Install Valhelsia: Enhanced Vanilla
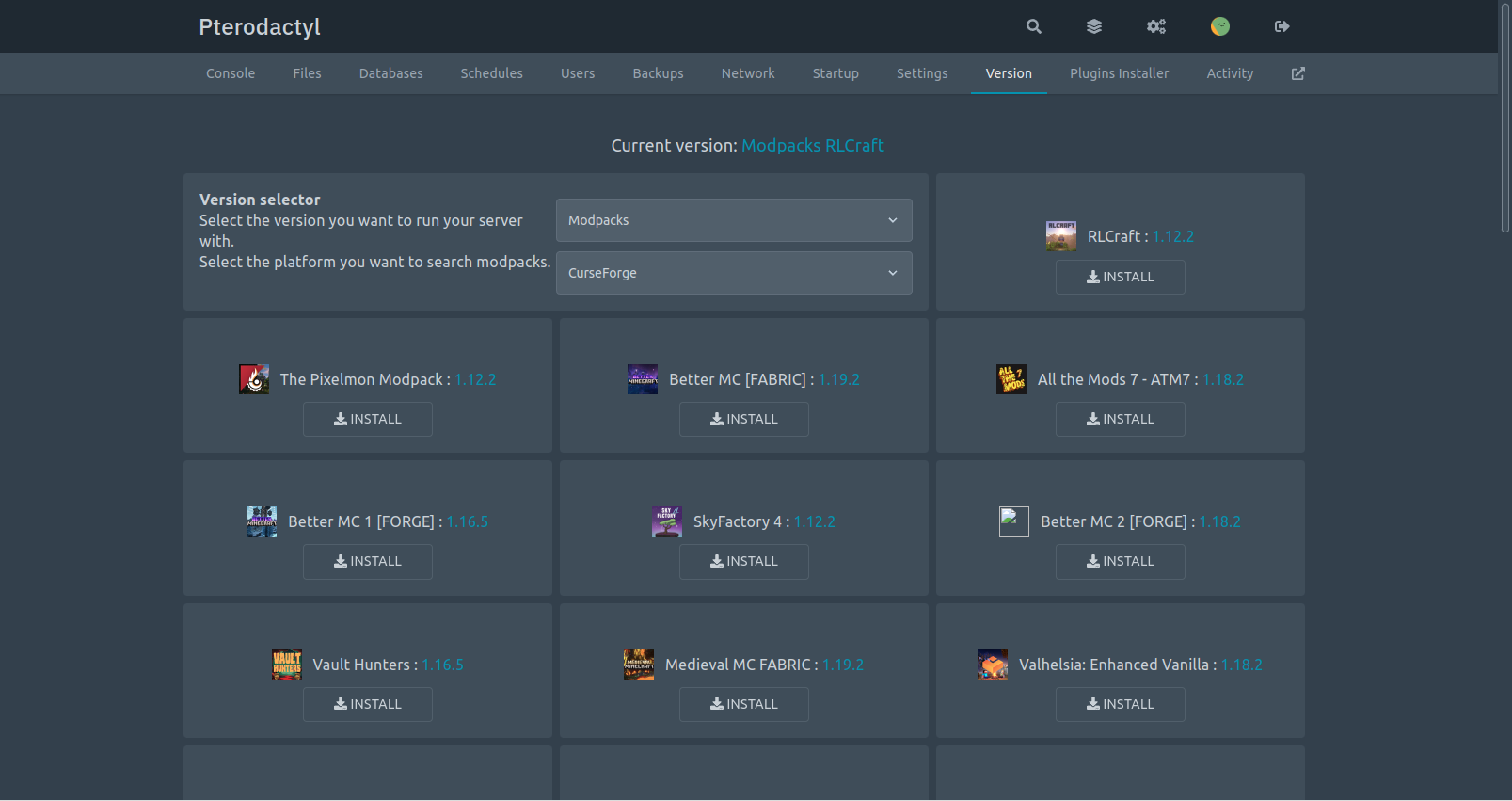Screen dimensions: 1512x801 1120,704
